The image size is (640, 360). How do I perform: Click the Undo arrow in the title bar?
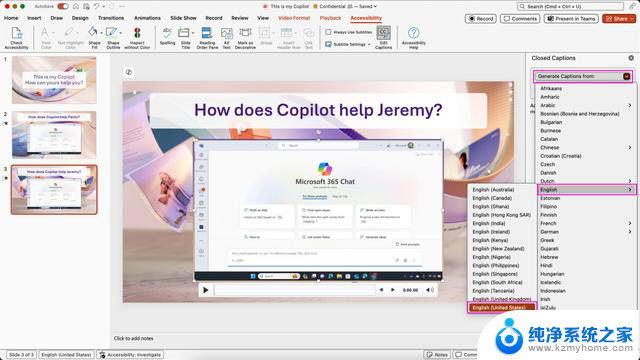click(97, 7)
